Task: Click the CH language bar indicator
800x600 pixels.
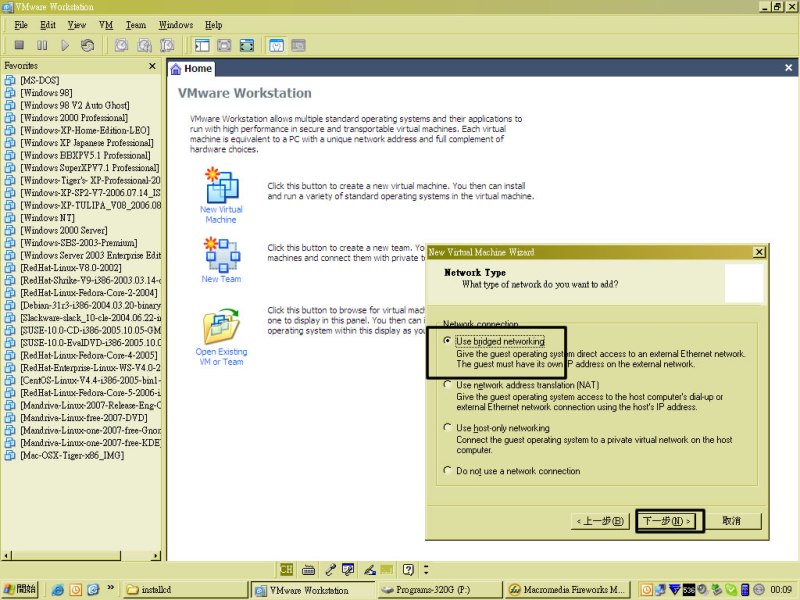Action: 286,569
